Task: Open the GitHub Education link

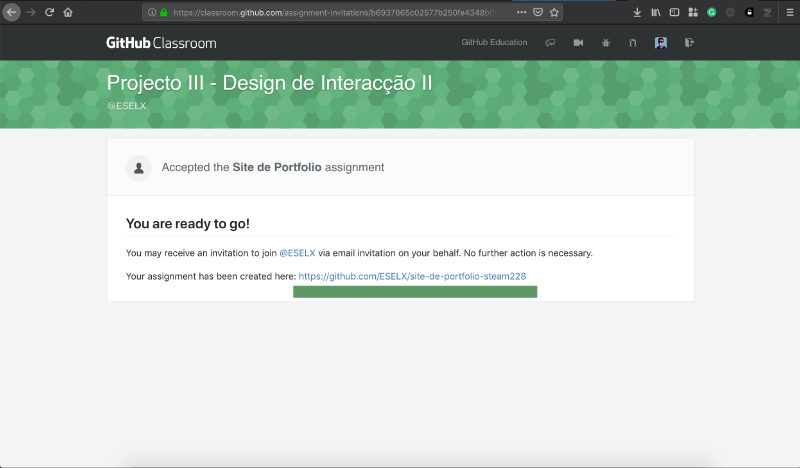Action: point(494,42)
